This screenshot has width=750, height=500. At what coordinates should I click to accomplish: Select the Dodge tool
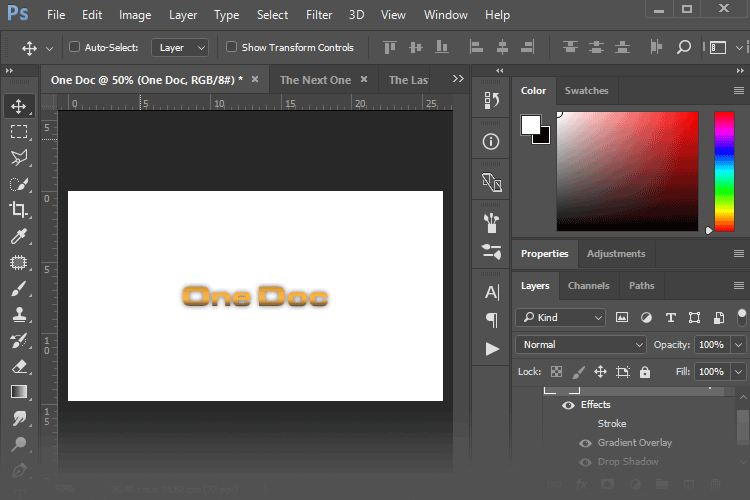(19, 444)
